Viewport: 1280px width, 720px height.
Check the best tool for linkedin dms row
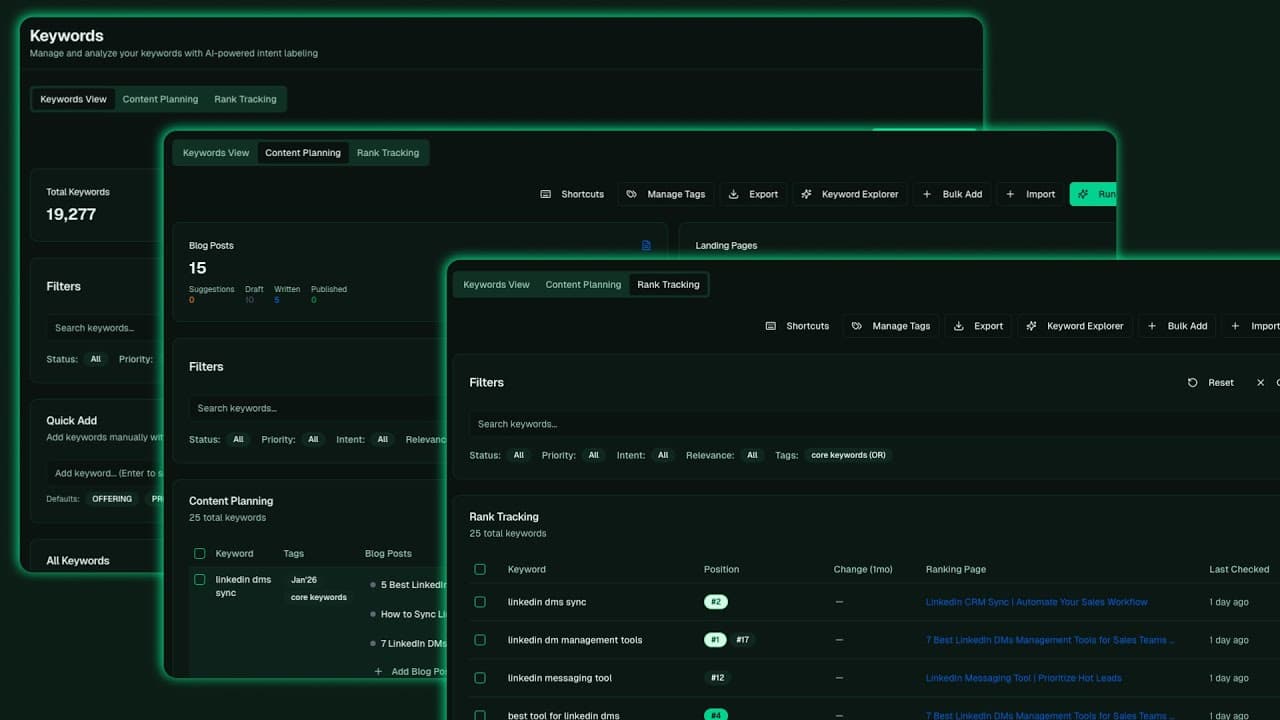(x=480, y=715)
